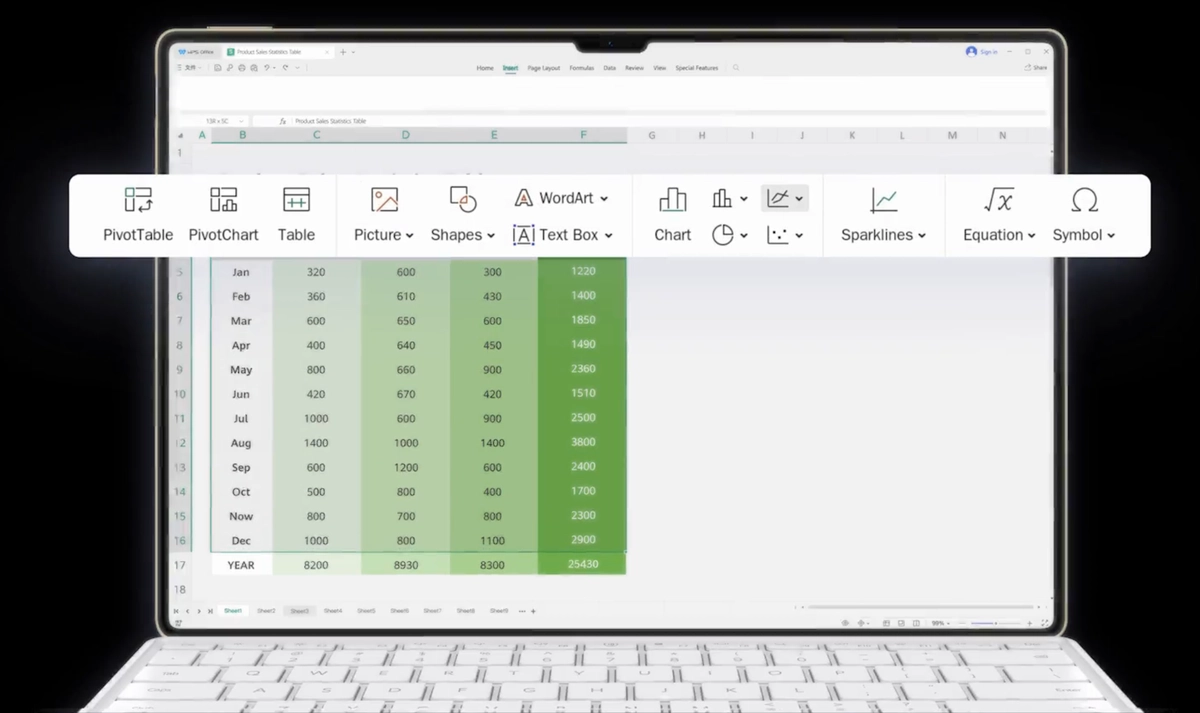
Task: Open the Chart dialog
Action: click(x=672, y=215)
